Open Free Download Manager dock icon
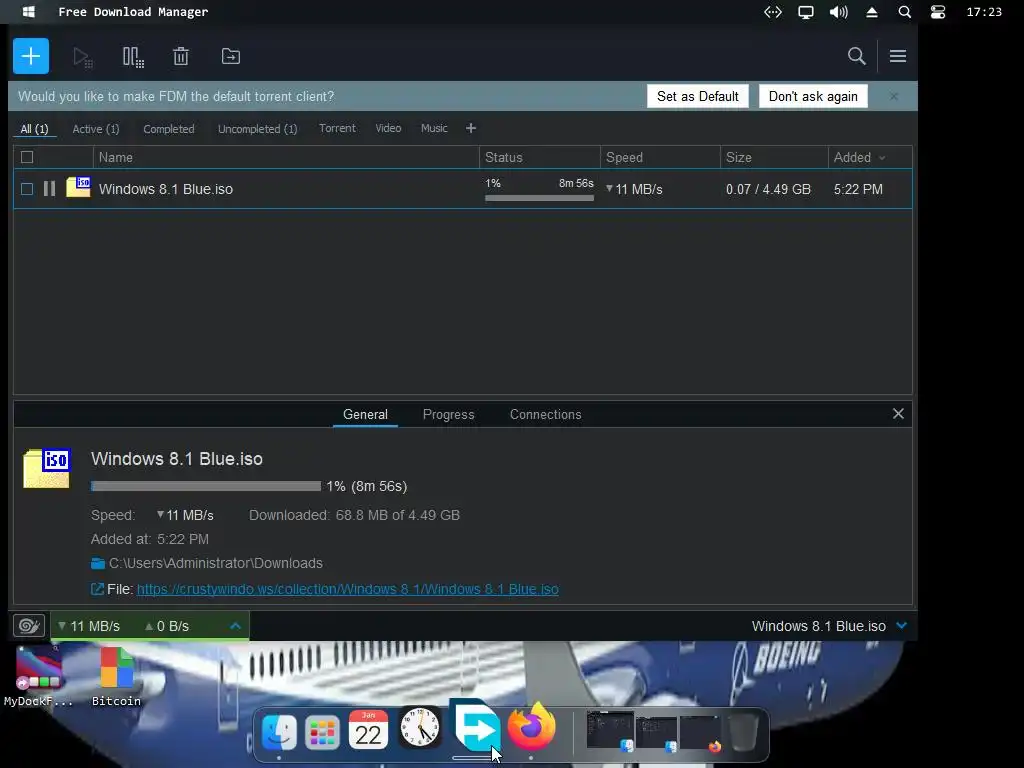The width and height of the screenshot is (1024, 768). tap(475, 725)
